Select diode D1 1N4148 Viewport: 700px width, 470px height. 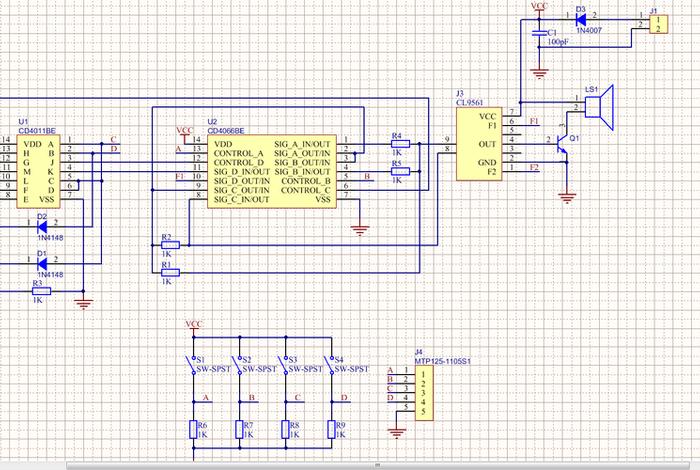(x=42, y=263)
